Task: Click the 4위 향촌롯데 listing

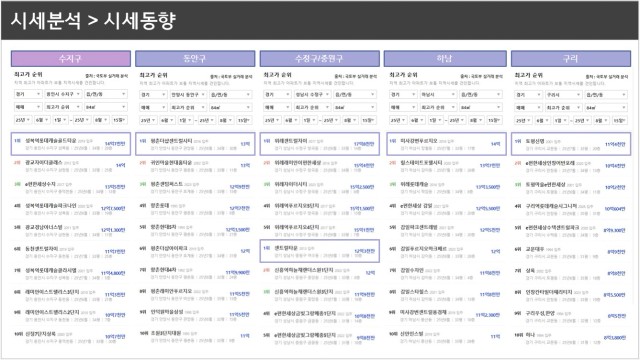Action: click(195, 209)
